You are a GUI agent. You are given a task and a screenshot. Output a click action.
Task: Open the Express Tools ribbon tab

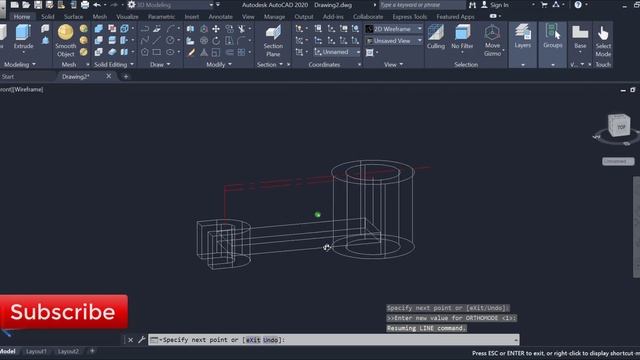(x=409, y=17)
